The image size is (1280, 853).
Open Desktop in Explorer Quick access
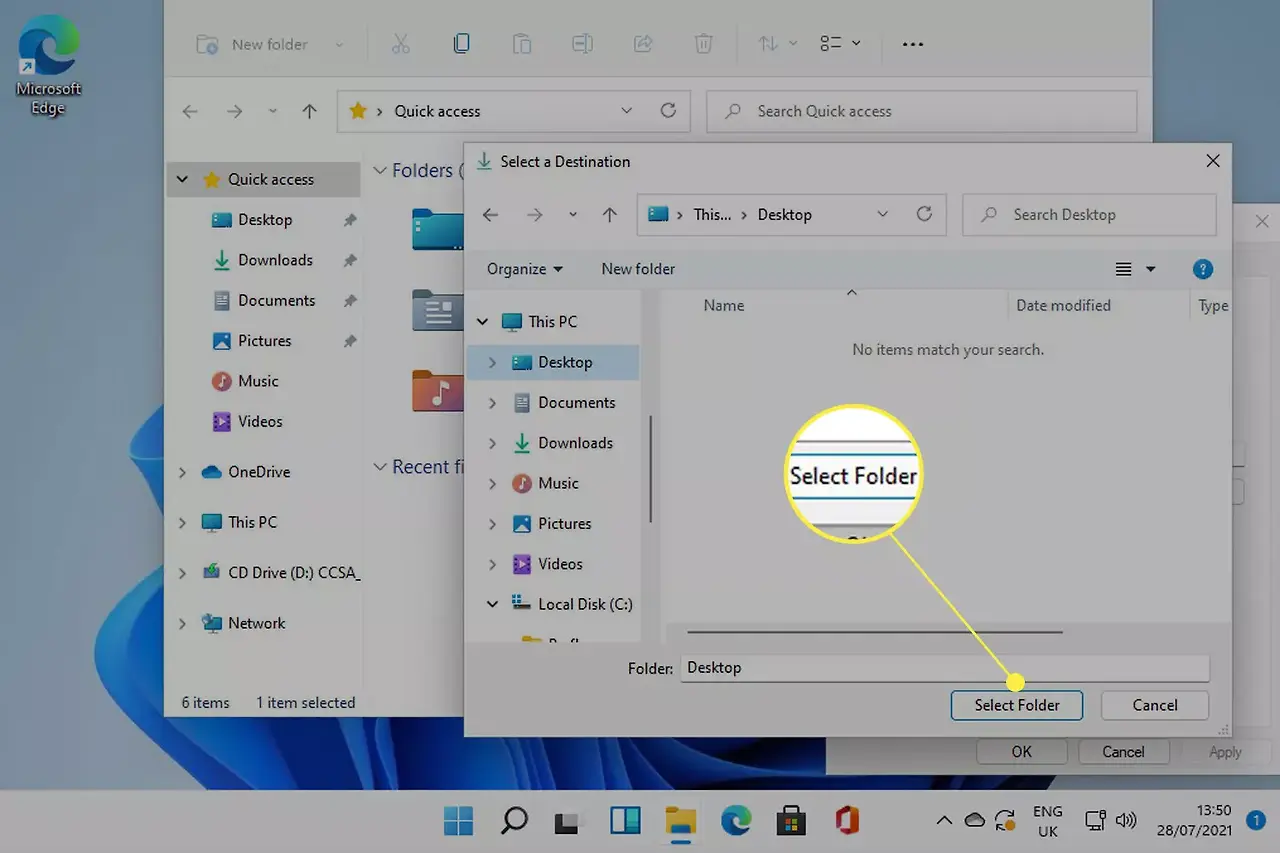(264, 220)
